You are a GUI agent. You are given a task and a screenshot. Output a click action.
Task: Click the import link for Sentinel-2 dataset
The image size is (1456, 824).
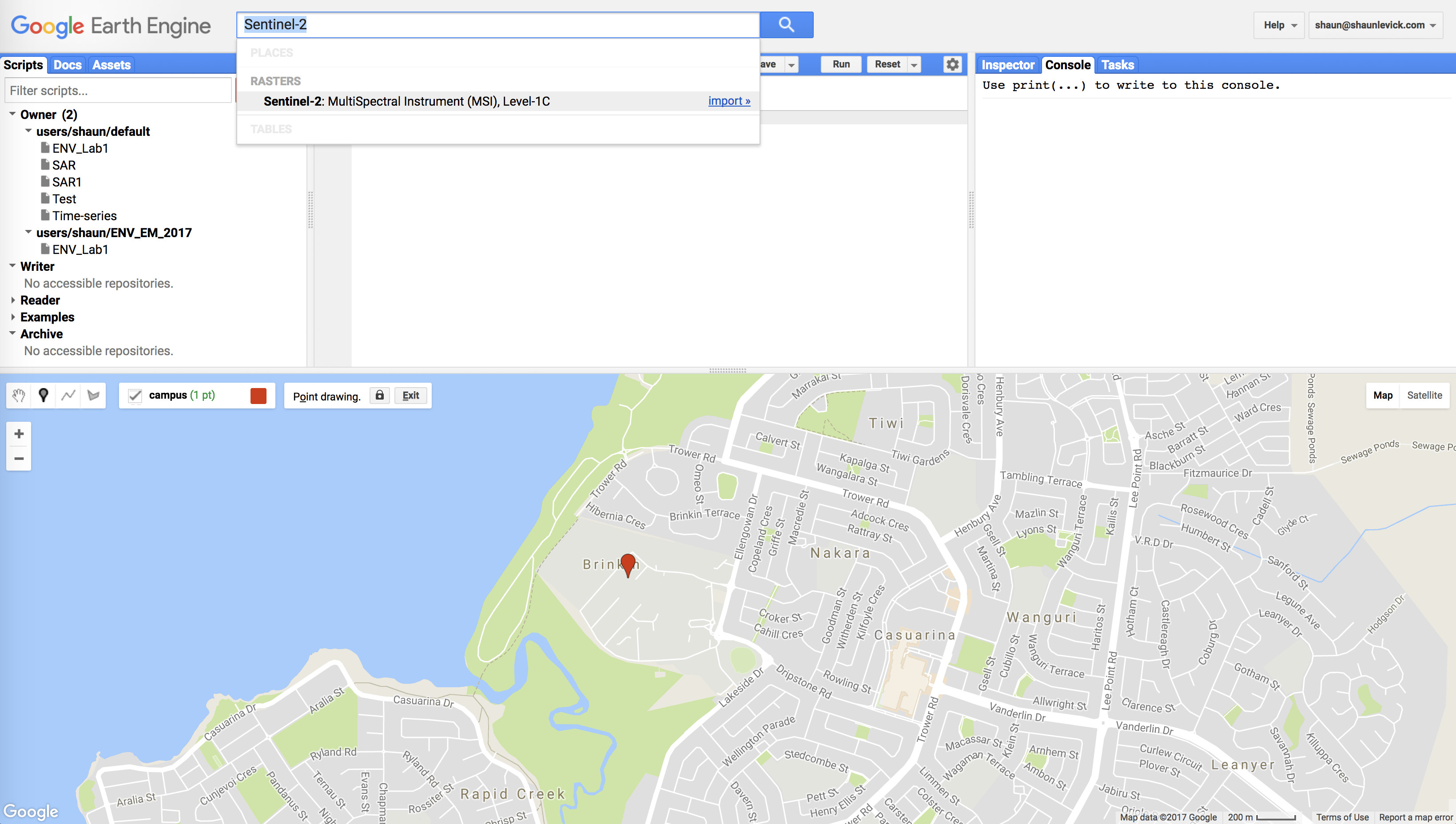coord(728,100)
